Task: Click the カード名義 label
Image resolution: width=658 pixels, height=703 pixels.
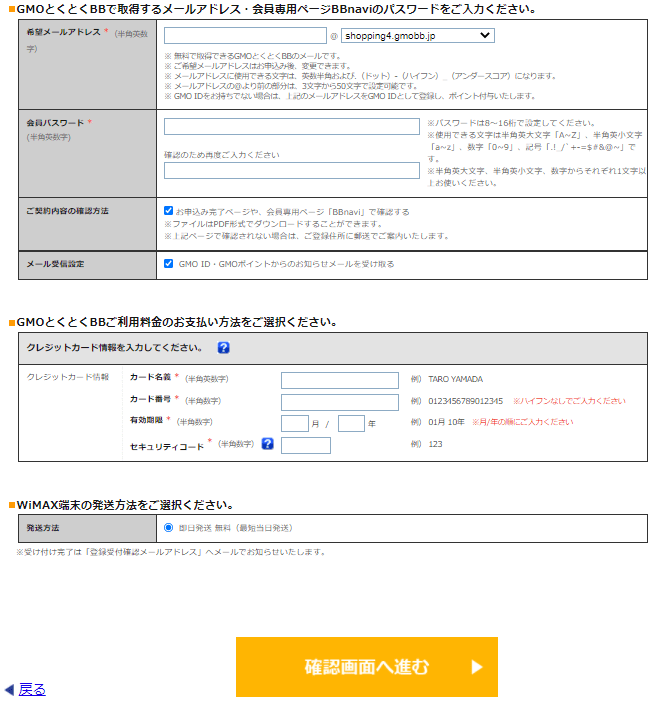Action: point(150,377)
